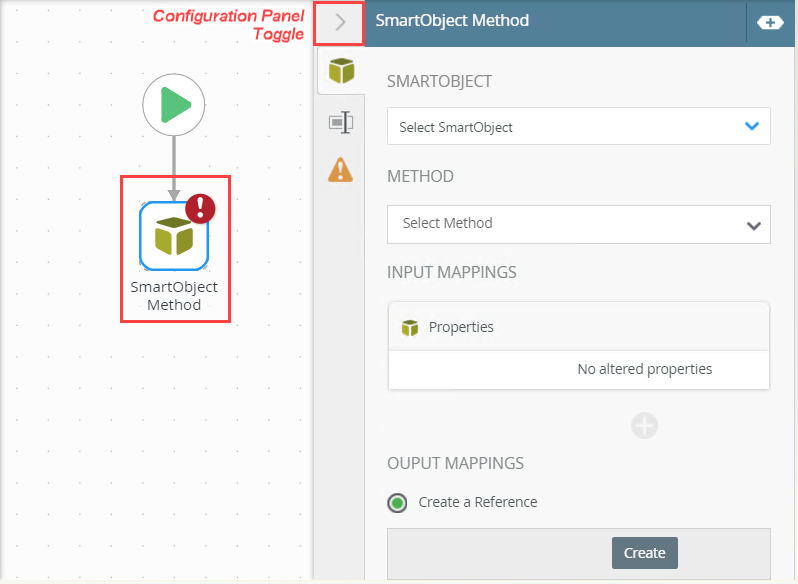Image resolution: width=798 pixels, height=584 pixels.
Task: Click the add input mapping plus button
Action: 644,425
